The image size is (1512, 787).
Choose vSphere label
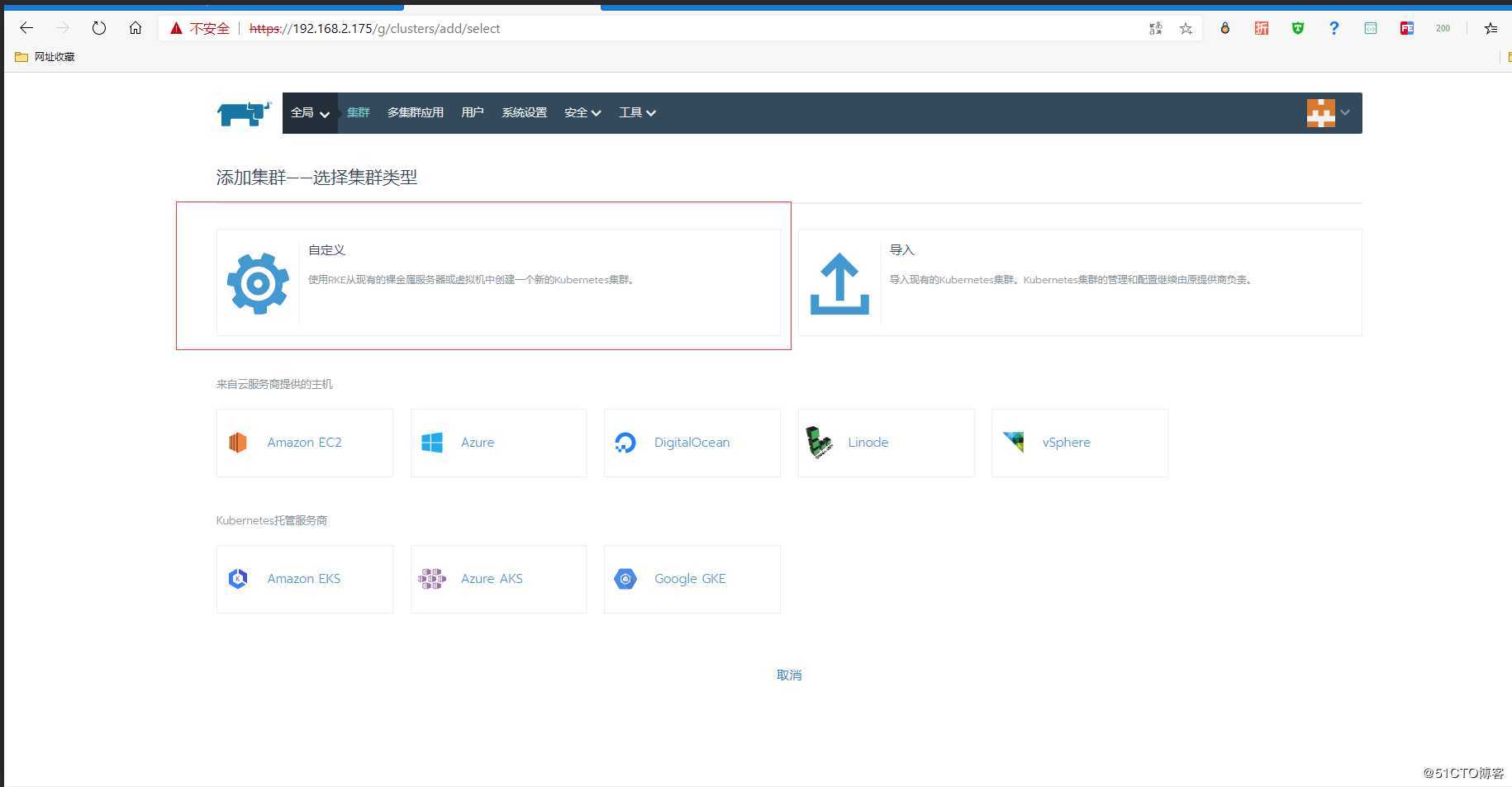coord(1067,443)
